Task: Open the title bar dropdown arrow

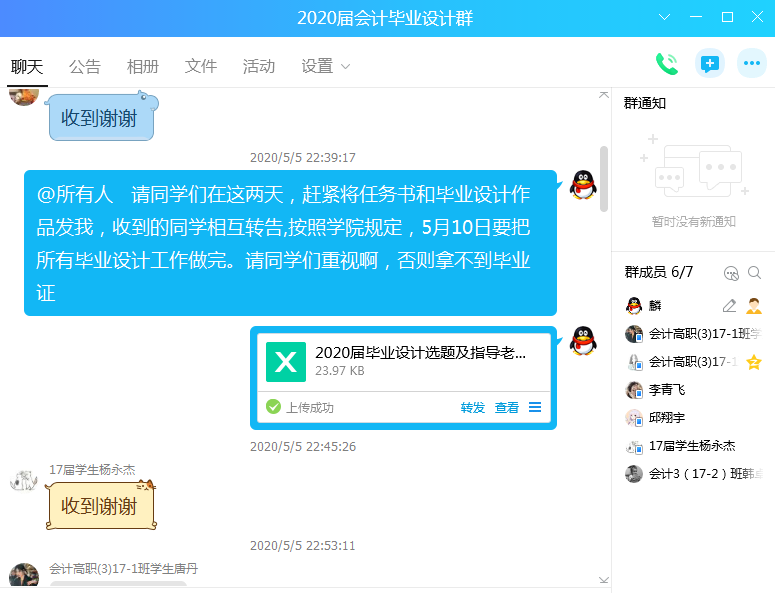Action: click(x=664, y=17)
